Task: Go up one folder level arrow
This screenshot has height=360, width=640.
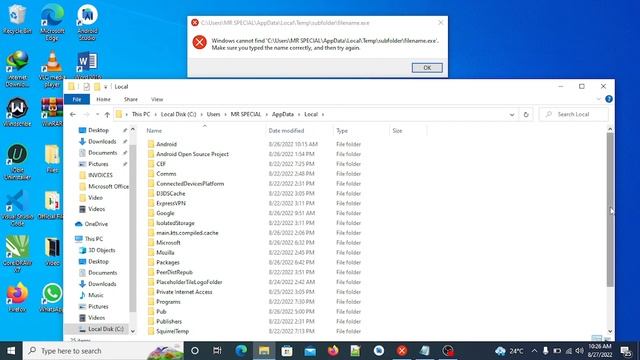Action: [107, 115]
